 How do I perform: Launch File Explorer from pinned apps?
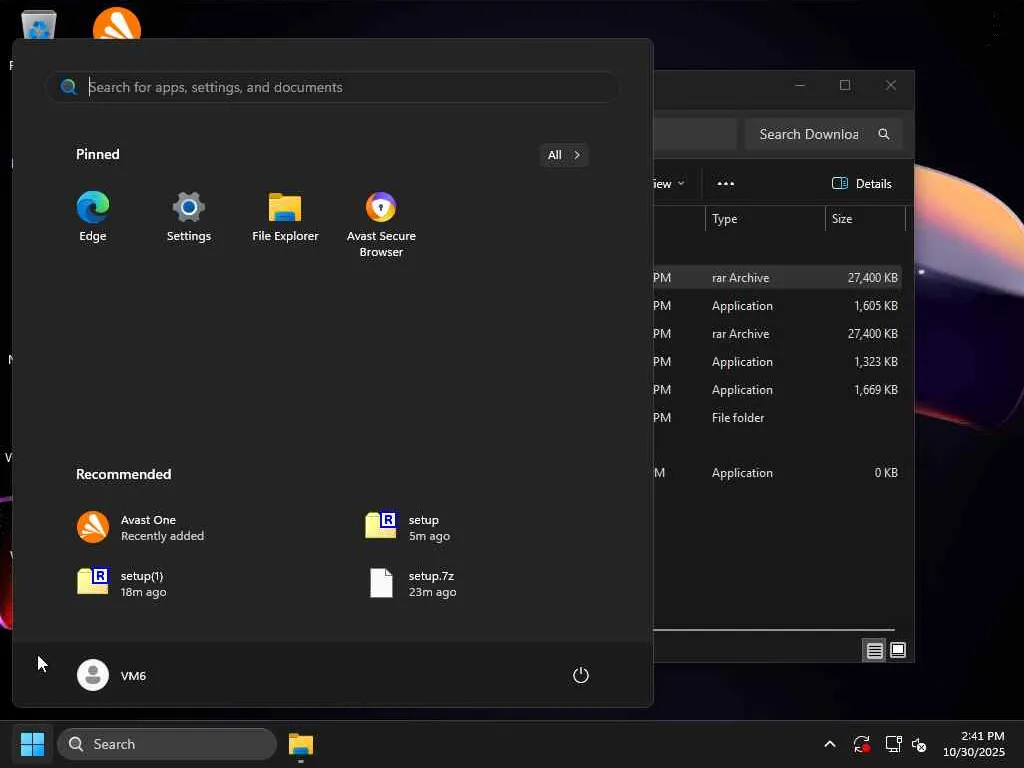(285, 217)
